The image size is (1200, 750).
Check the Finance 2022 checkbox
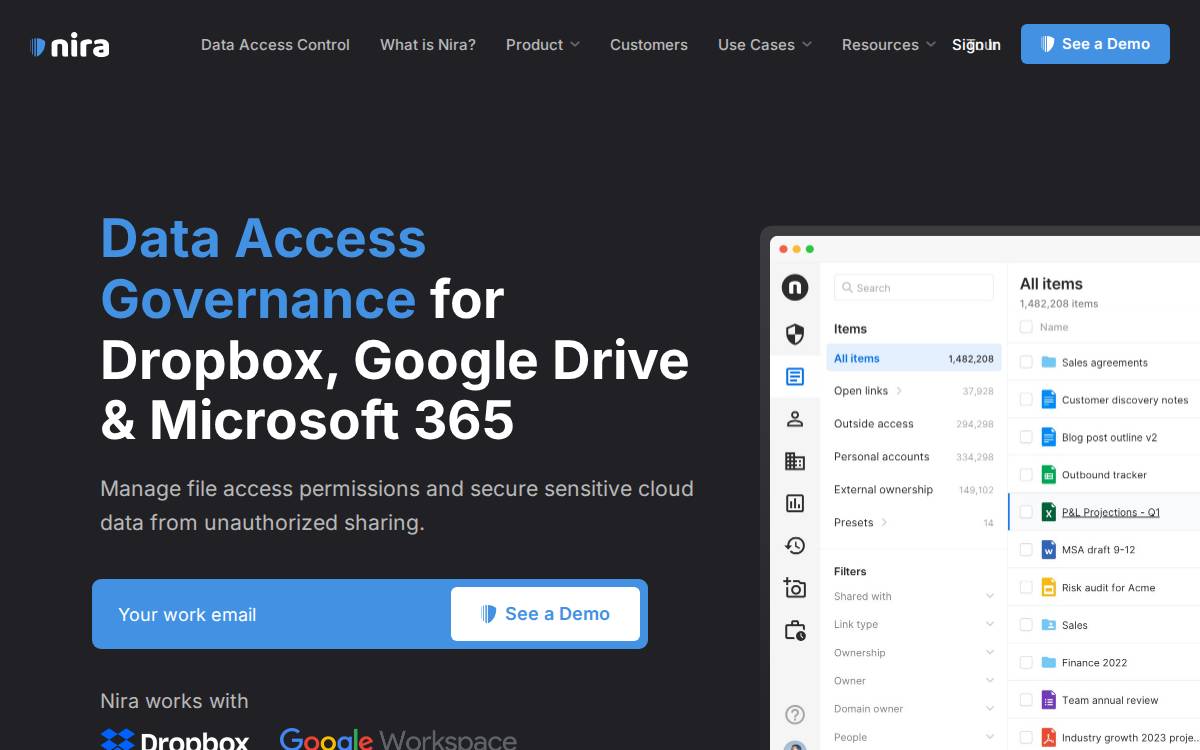coord(1026,662)
